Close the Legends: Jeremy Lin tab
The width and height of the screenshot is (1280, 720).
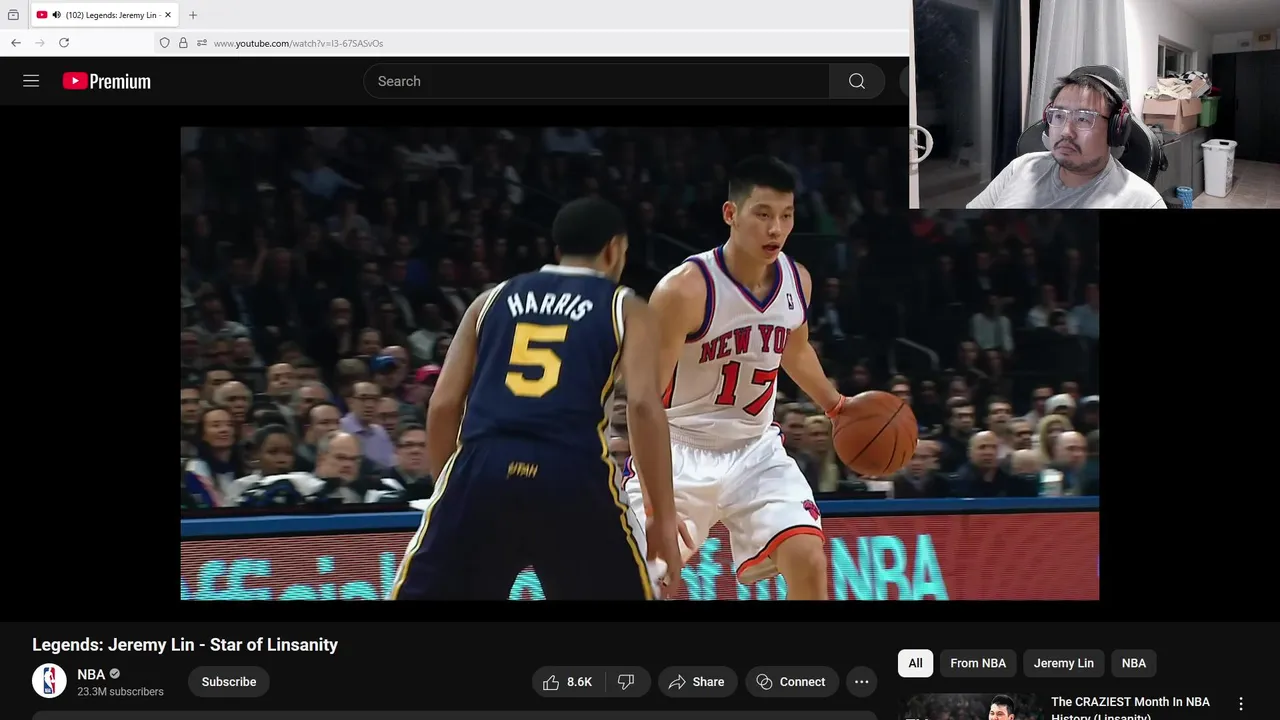[168, 15]
